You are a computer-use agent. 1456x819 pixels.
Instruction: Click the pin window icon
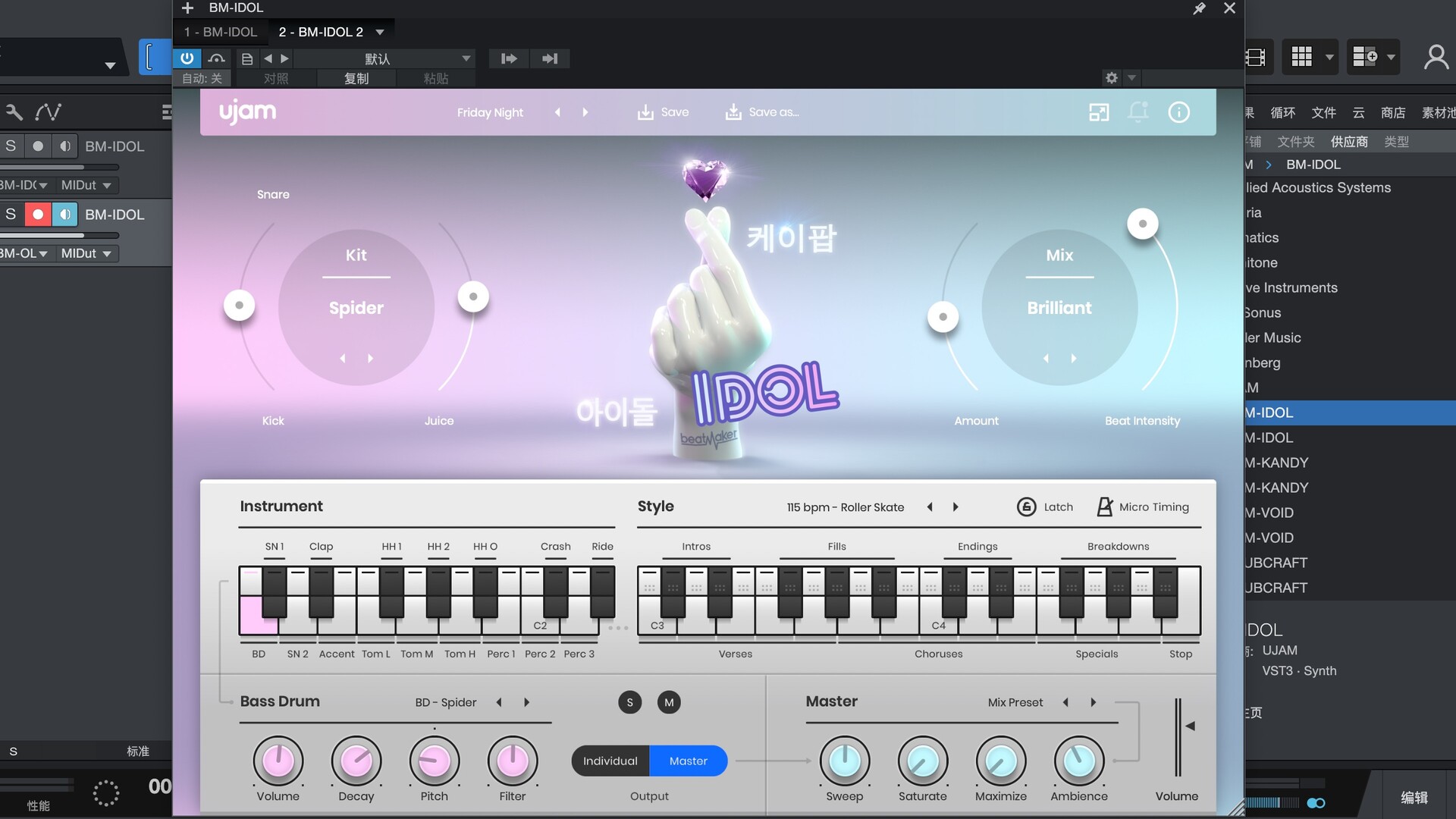tap(1200, 8)
